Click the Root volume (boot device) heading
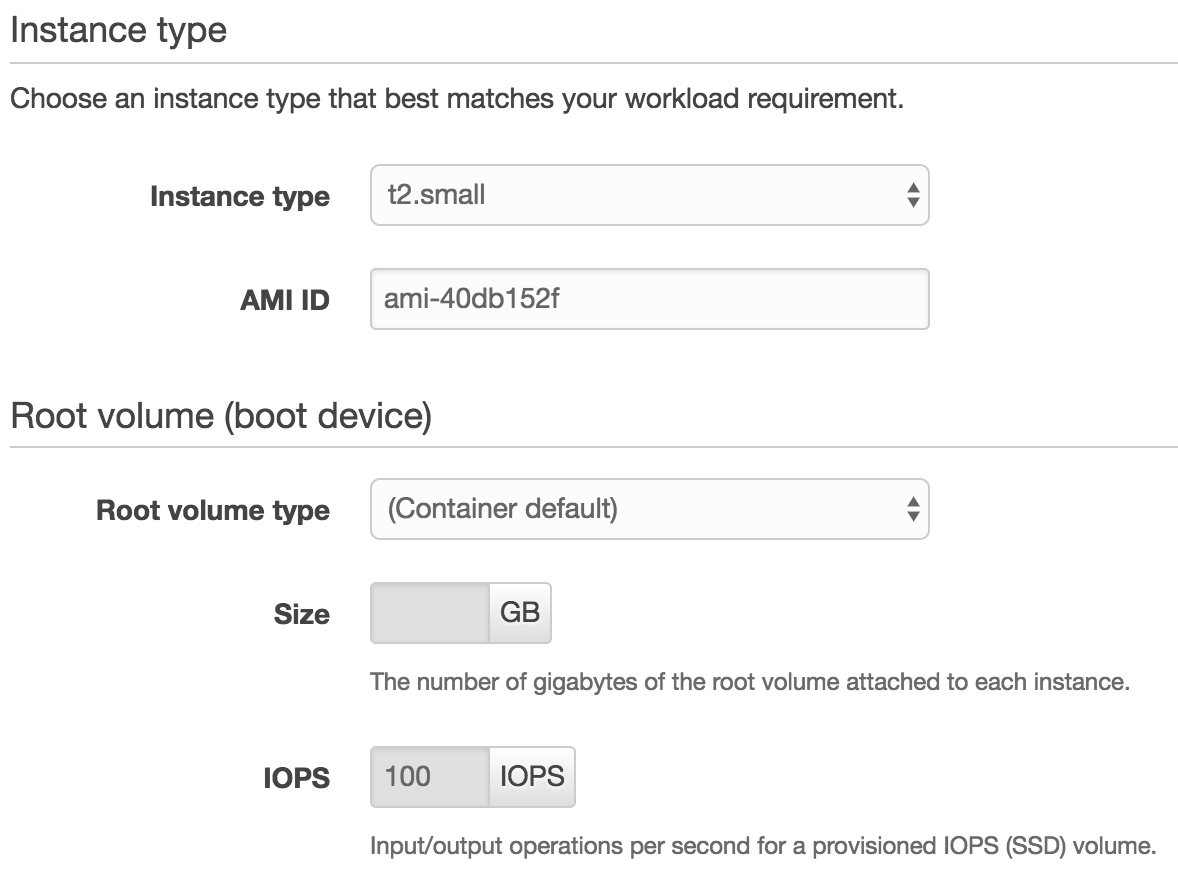1178x876 pixels. click(222, 416)
